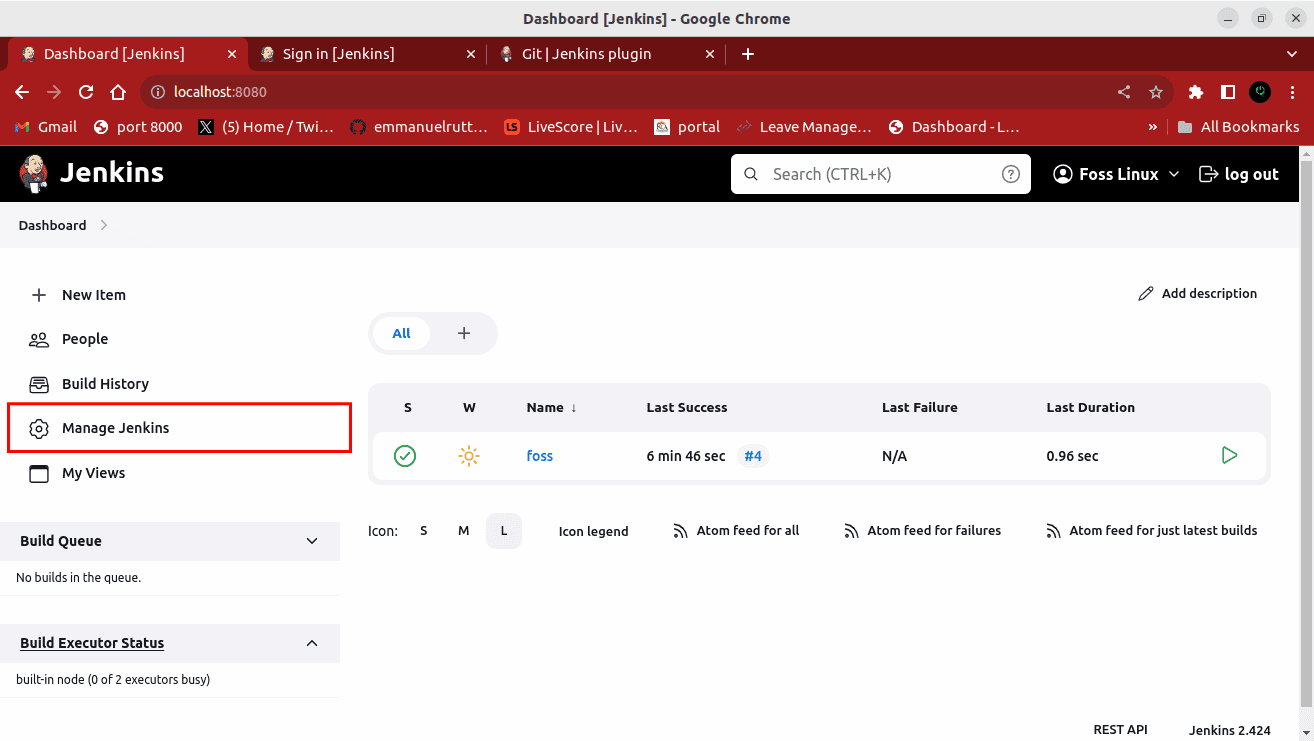
Task: Open the Foss Linux user dropdown
Action: point(1117,174)
